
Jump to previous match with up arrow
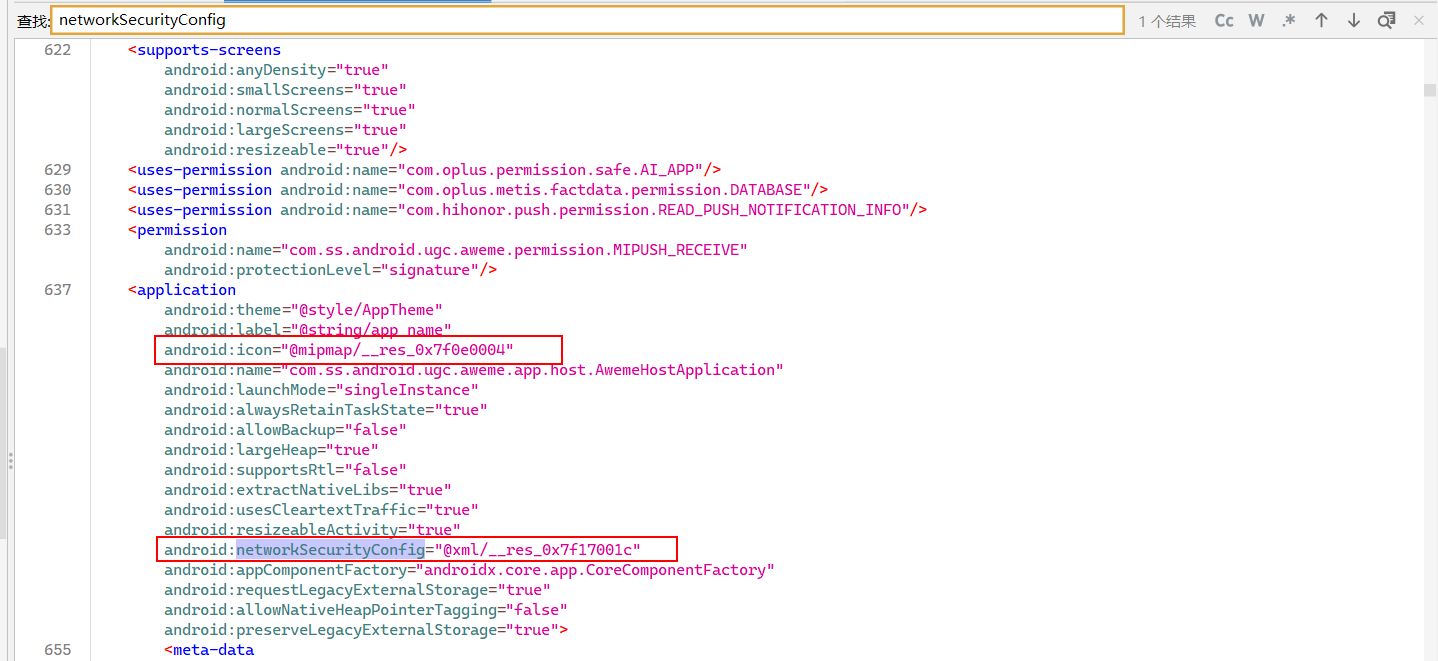(x=1321, y=20)
